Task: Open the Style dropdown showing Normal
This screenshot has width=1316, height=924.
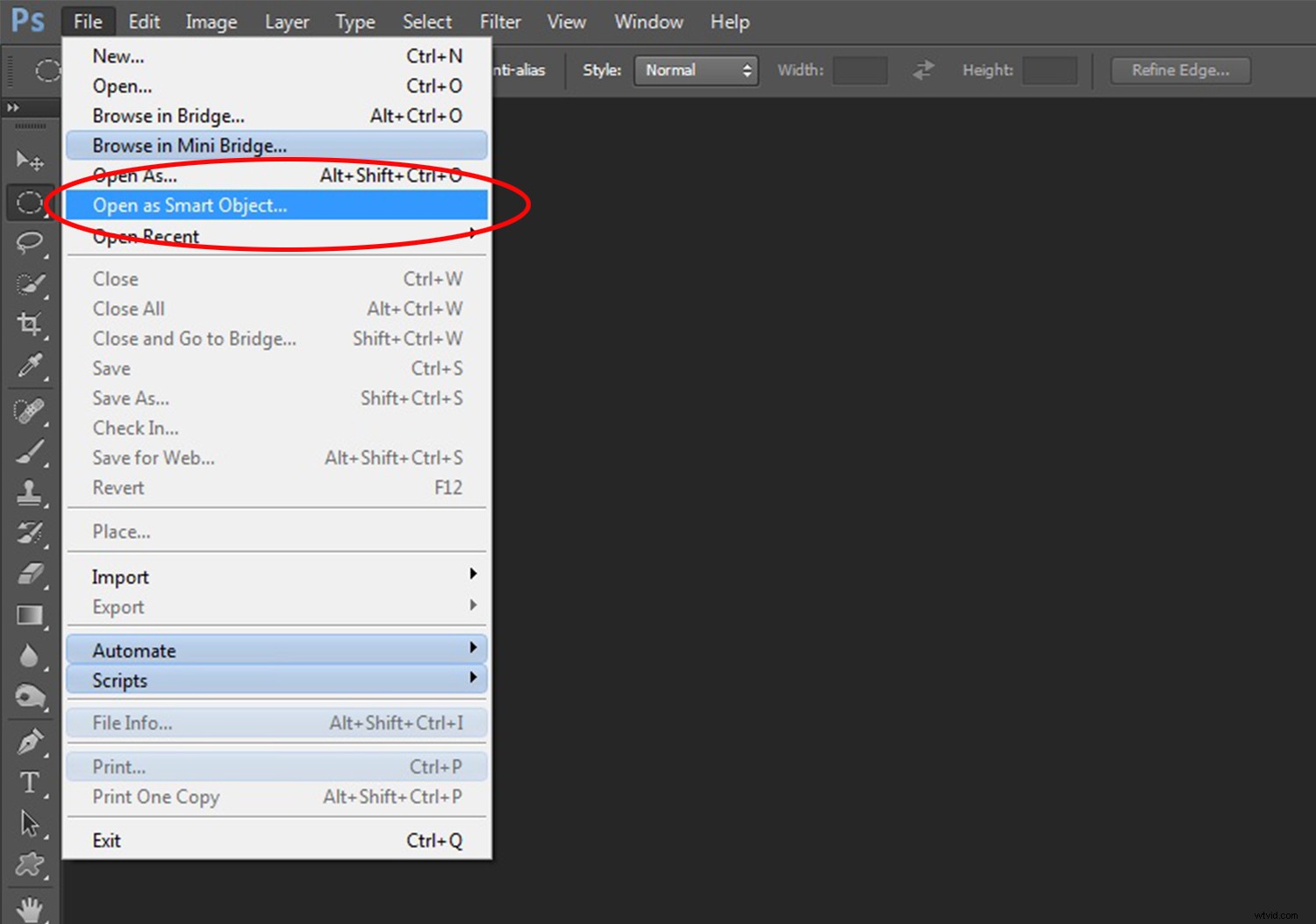Action: tap(695, 70)
